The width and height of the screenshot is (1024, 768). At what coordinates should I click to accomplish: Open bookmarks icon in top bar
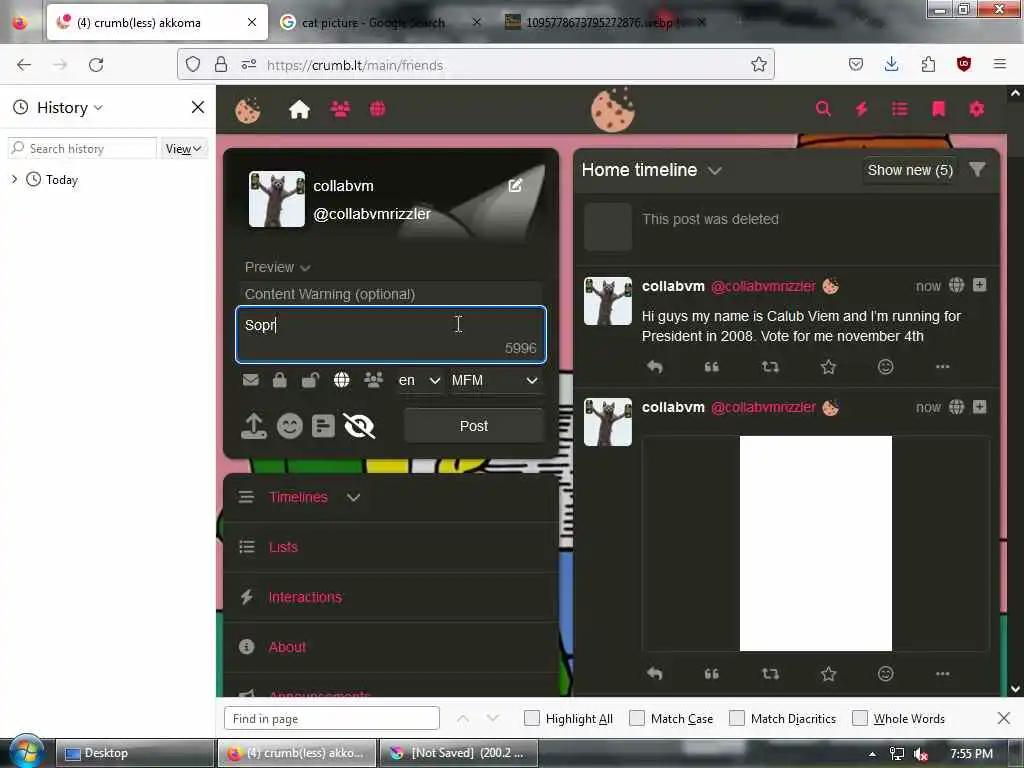point(938,108)
